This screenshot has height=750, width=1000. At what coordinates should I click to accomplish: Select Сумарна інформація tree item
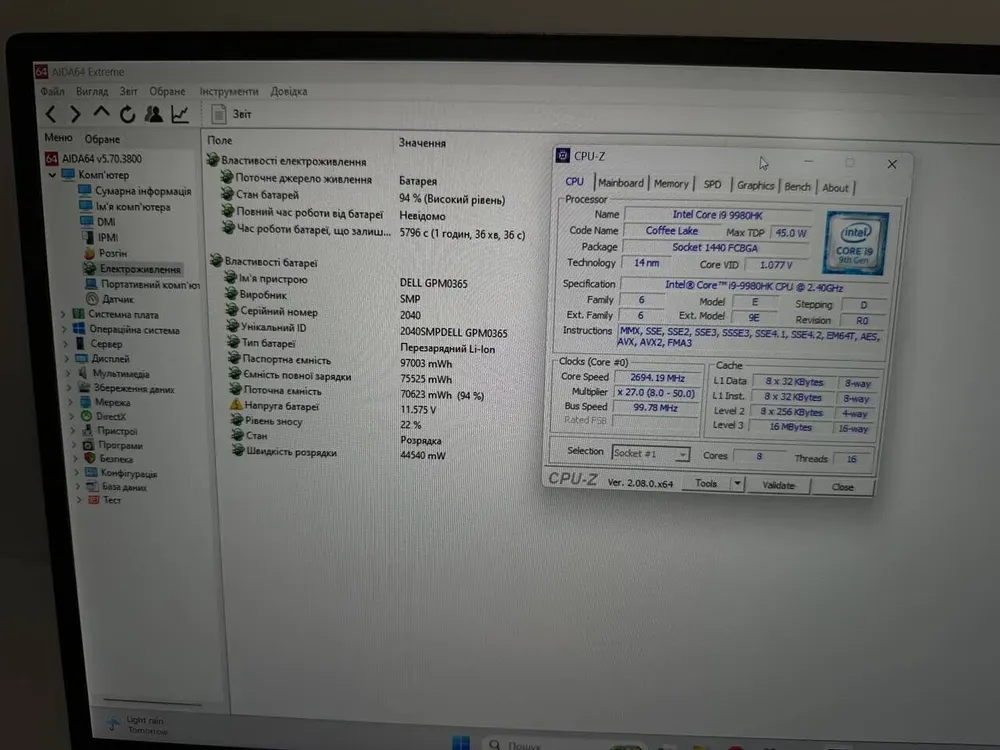[142, 191]
